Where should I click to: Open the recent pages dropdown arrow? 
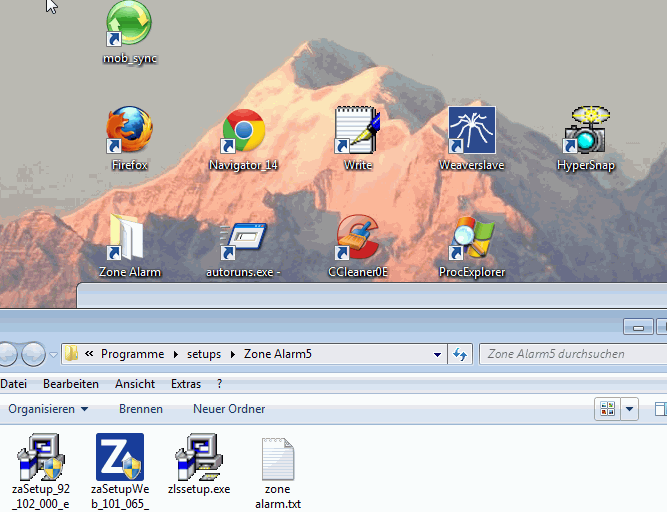(53, 354)
